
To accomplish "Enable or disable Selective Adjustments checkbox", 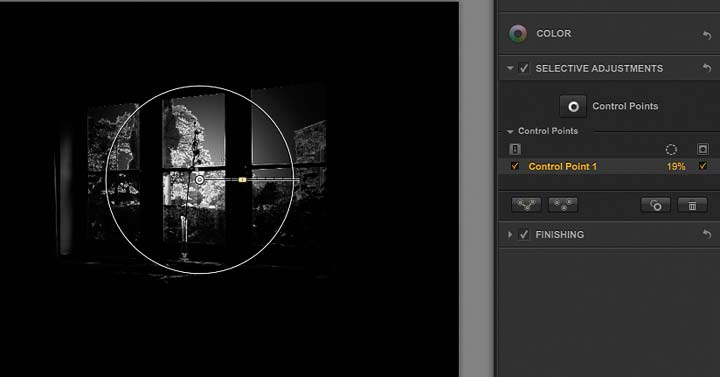I will (523, 68).
